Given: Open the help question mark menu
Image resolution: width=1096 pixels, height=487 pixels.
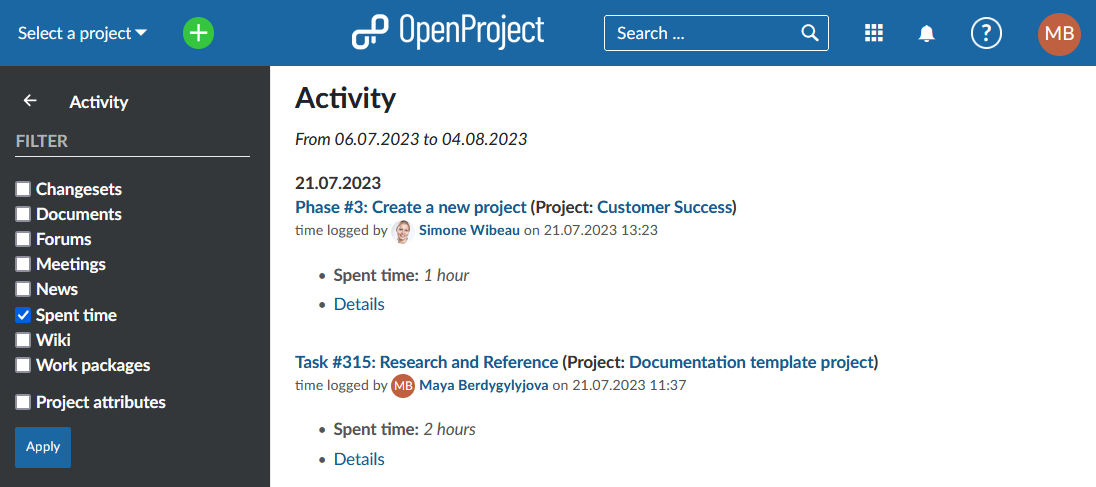Looking at the screenshot, I should click(x=986, y=33).
